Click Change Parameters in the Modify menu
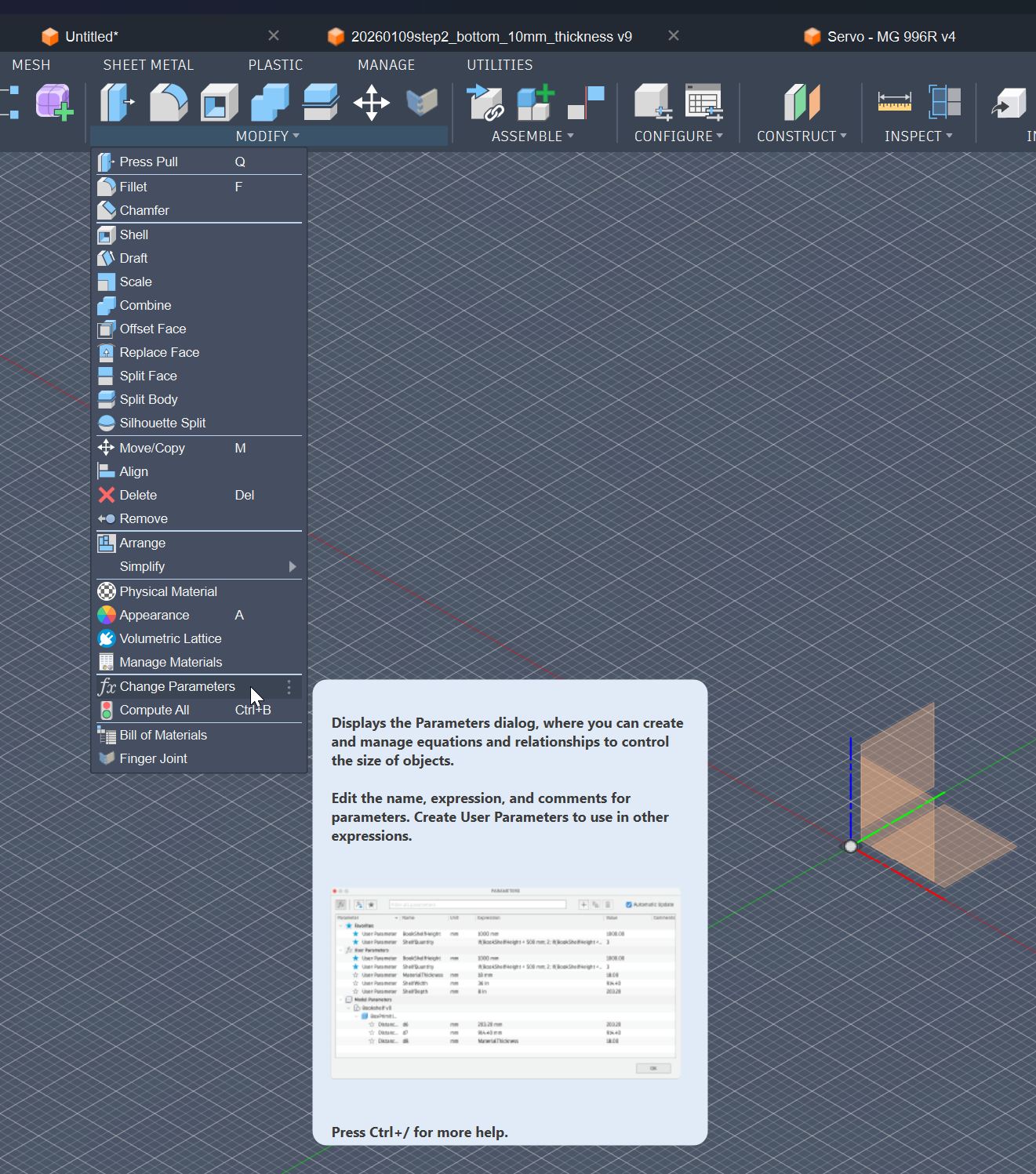Image resolution: width=1036 pixels, height=1174 pixels. pos(177,686)
